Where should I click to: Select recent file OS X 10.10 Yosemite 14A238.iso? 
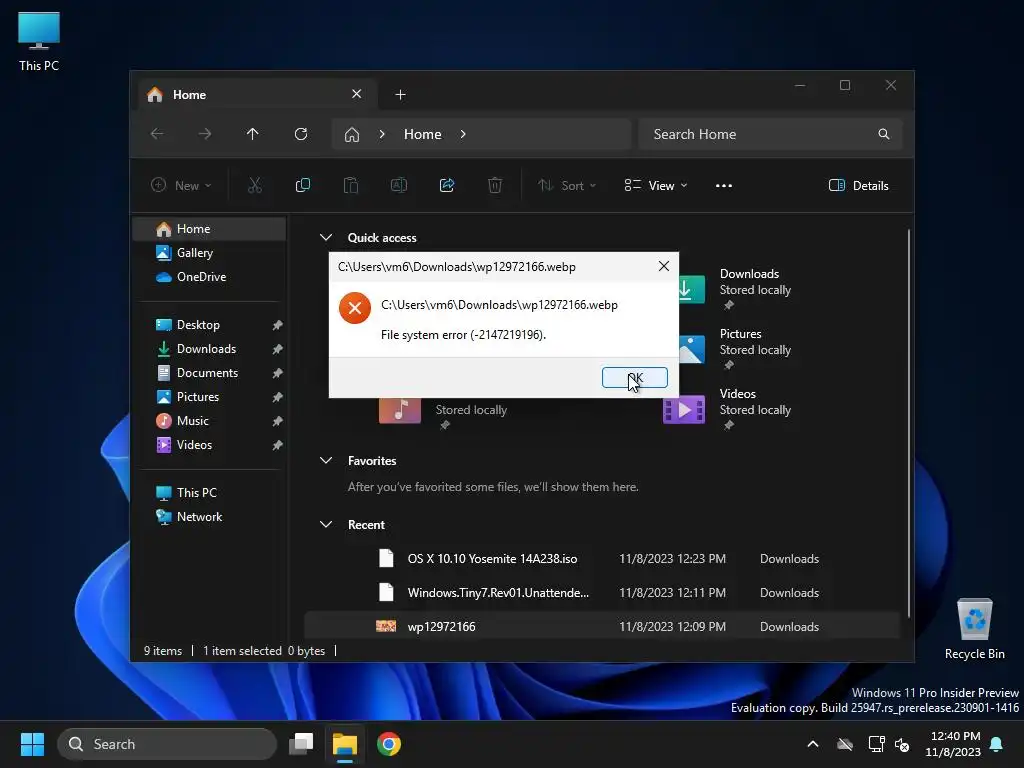pyautogui.click(x=601, y=559)
